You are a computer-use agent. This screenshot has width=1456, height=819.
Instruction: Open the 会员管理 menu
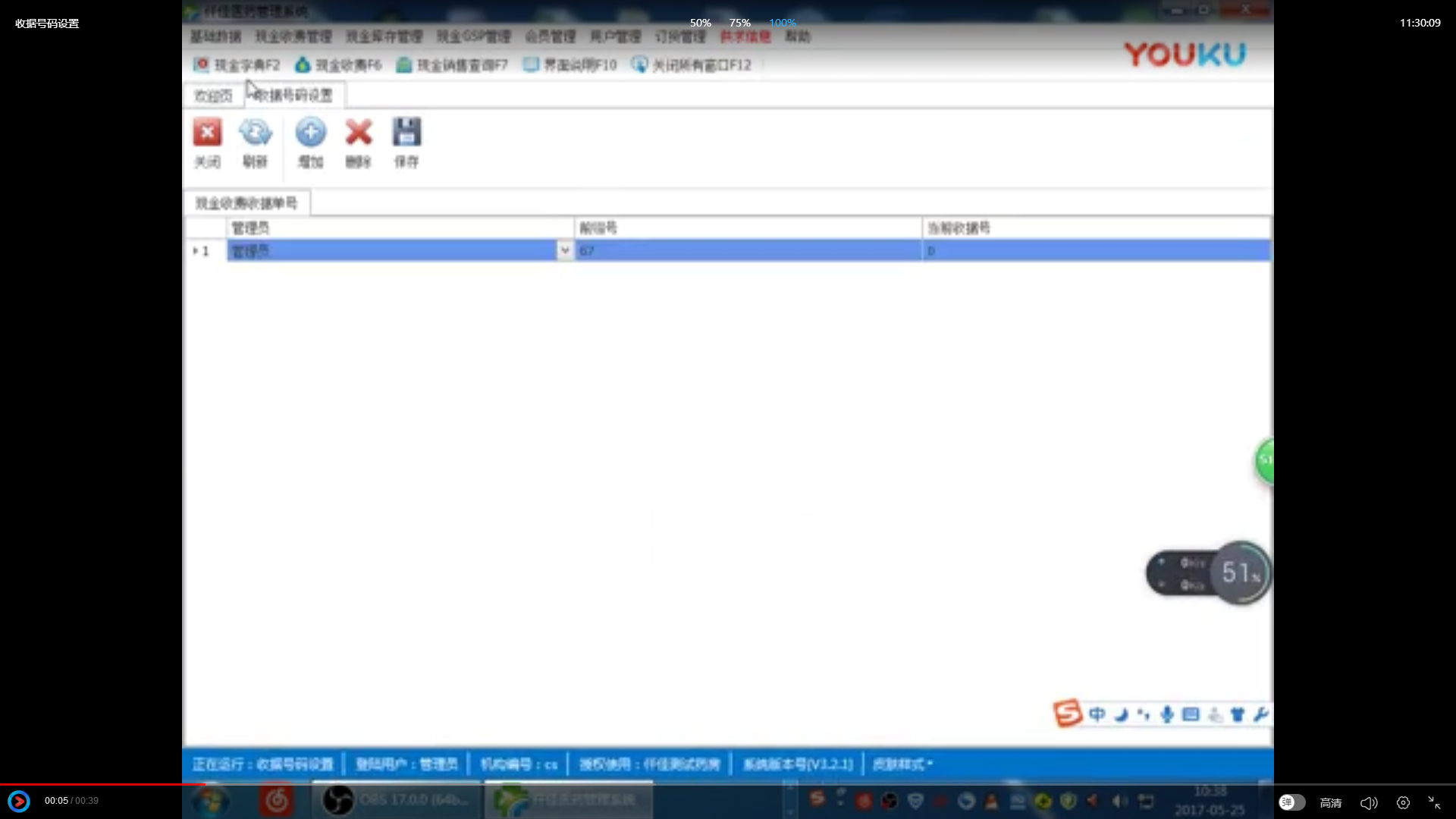click(x=551, y=36)
